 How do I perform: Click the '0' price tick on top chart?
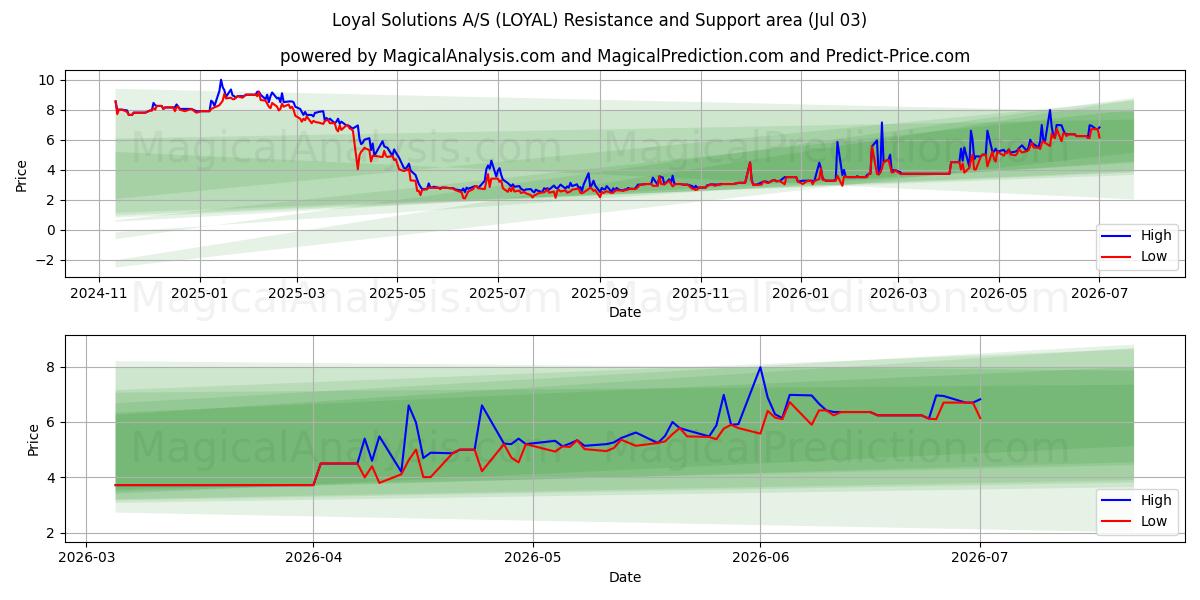(x=52, y=230)
